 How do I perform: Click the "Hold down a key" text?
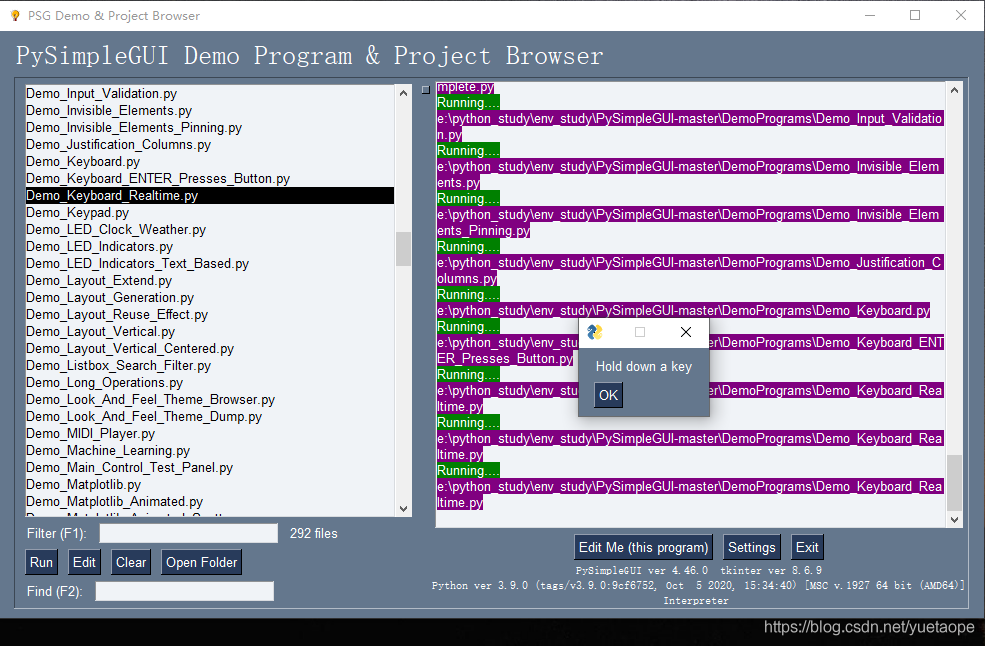click(x=644, y=367)
